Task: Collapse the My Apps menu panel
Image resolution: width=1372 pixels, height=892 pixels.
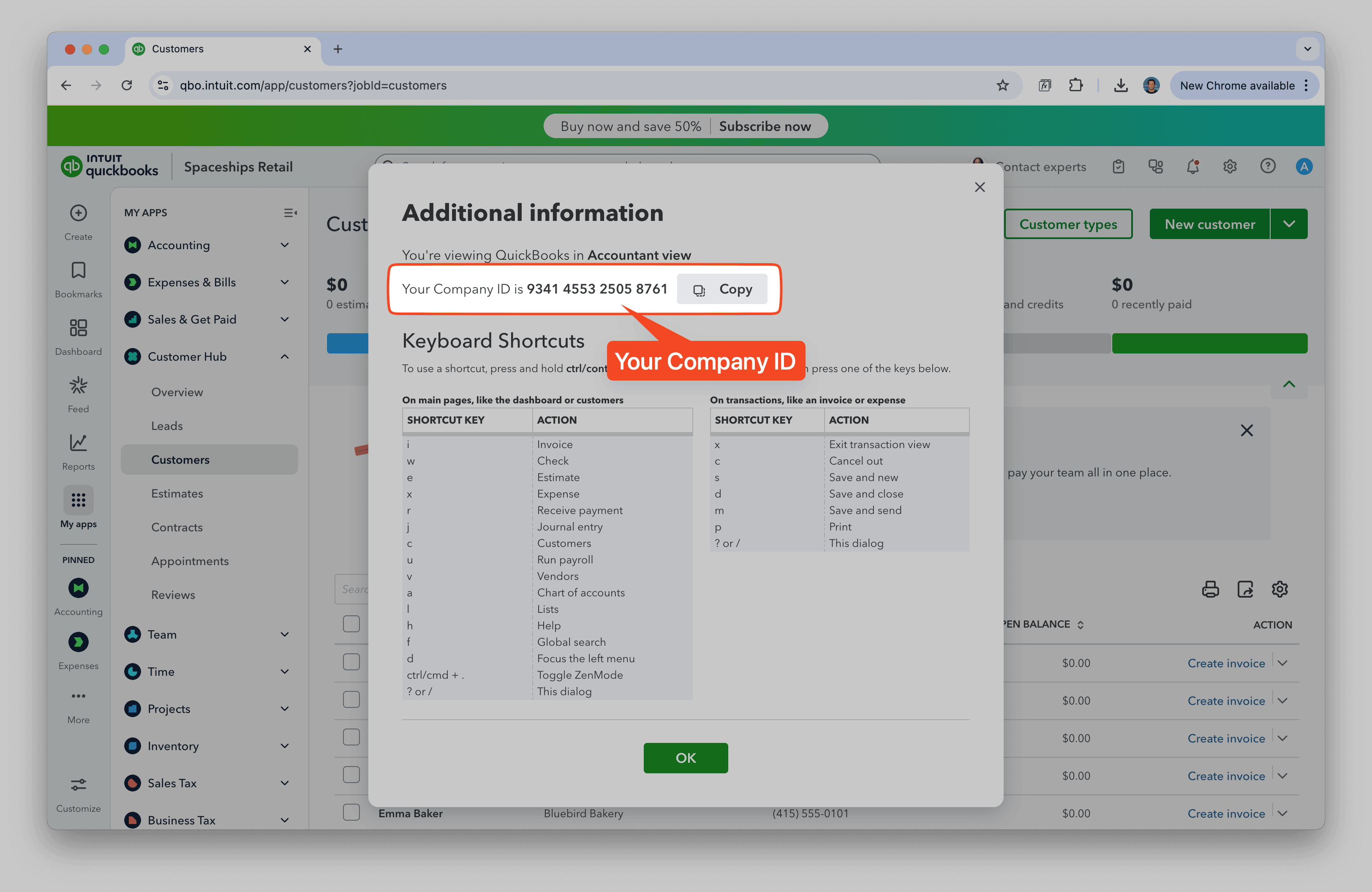Action: pyautogui.click(x=290, y=213)
